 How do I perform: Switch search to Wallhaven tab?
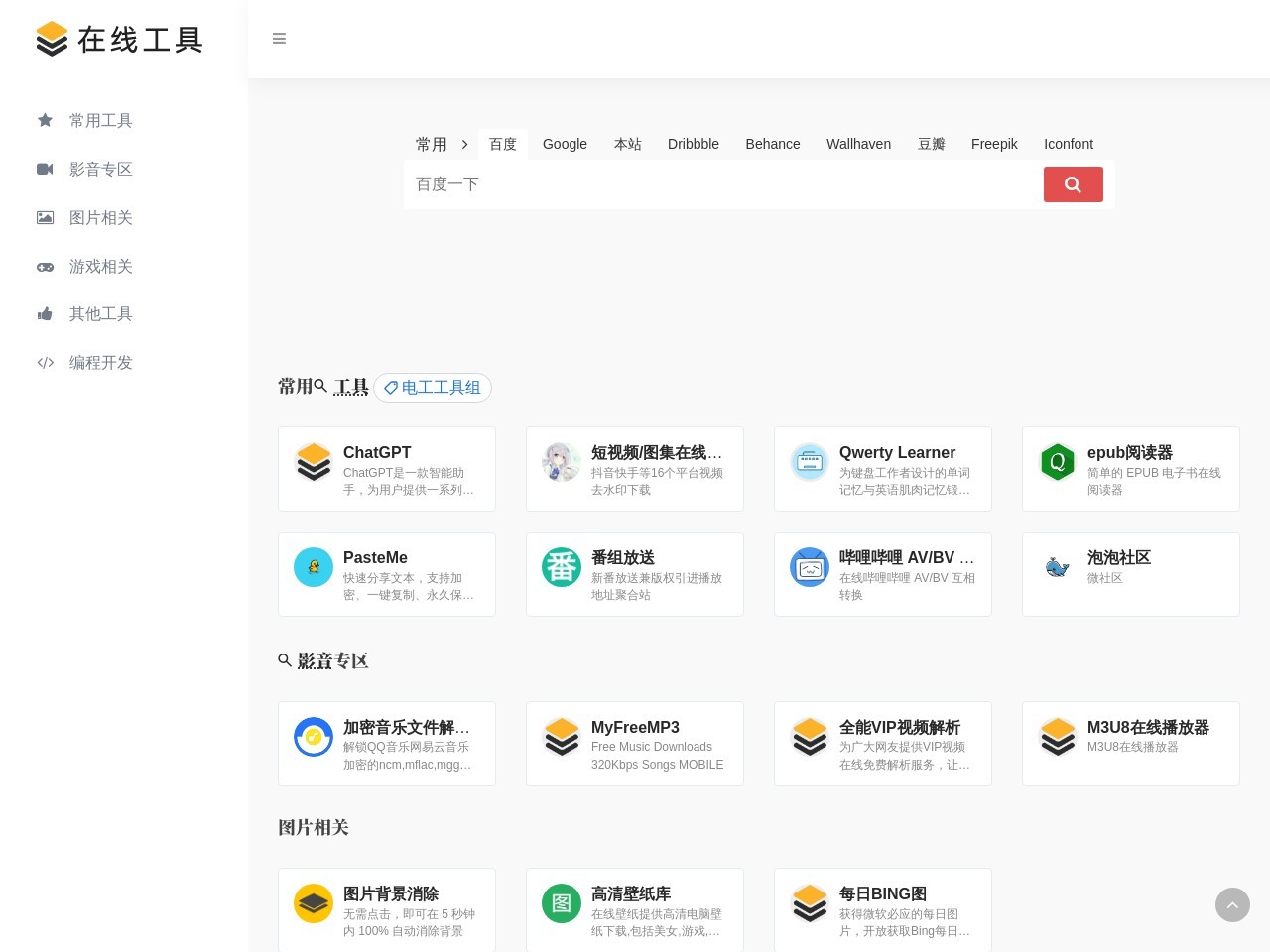click(x=859, y=144)
